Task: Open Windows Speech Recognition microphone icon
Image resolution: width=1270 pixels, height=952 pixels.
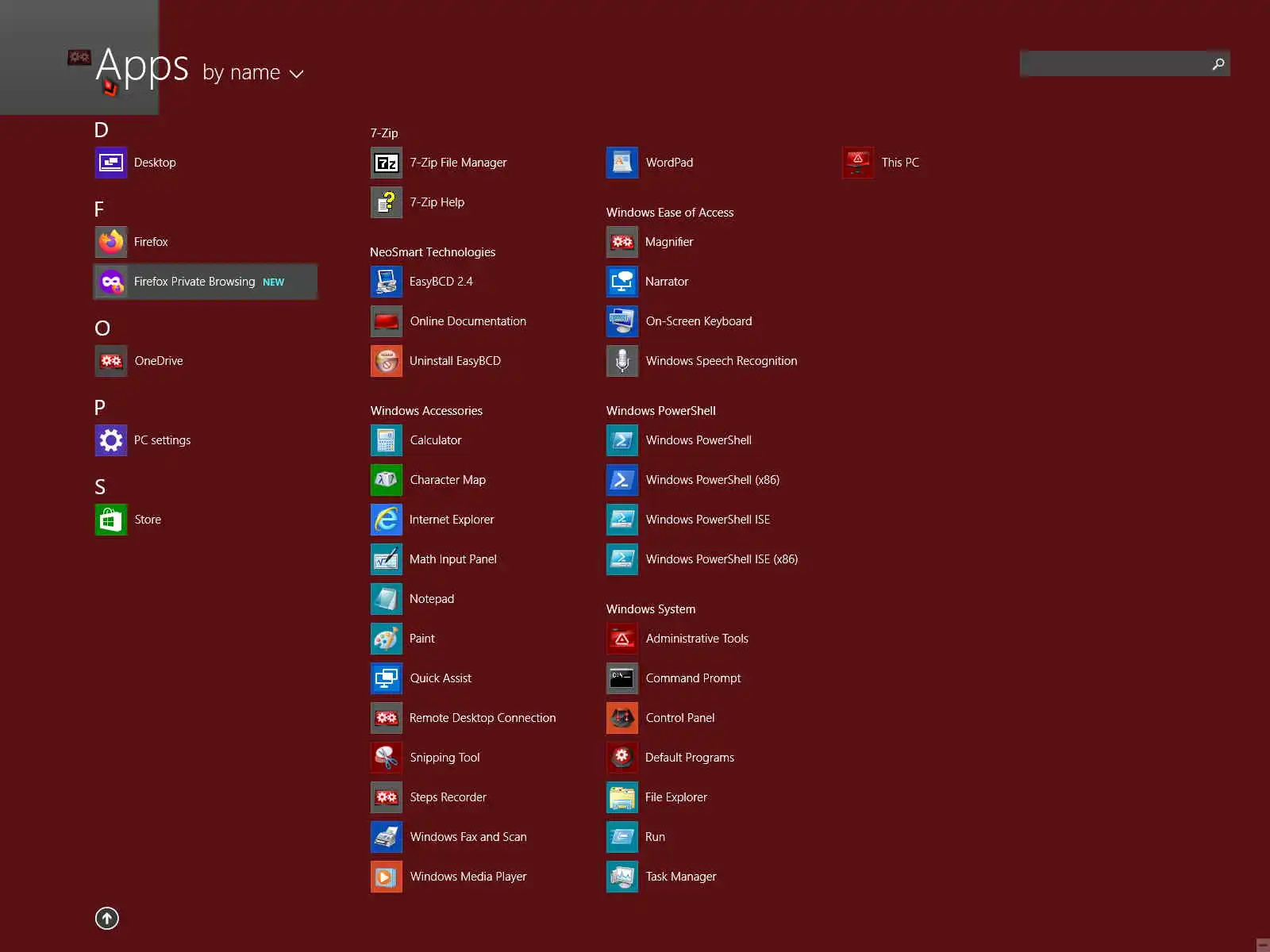Action: 622,361
